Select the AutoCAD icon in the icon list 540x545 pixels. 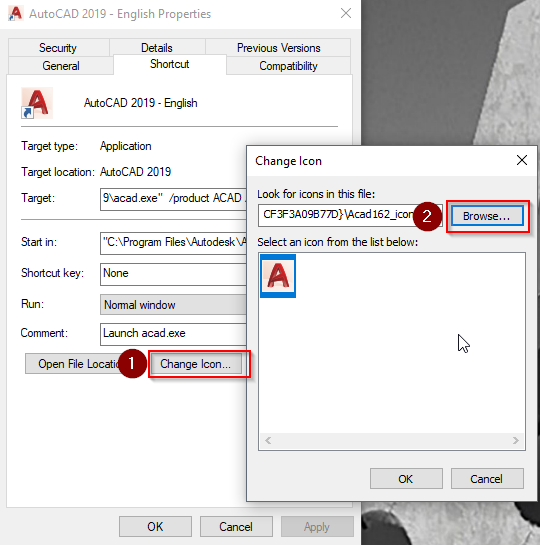(278, 276)
